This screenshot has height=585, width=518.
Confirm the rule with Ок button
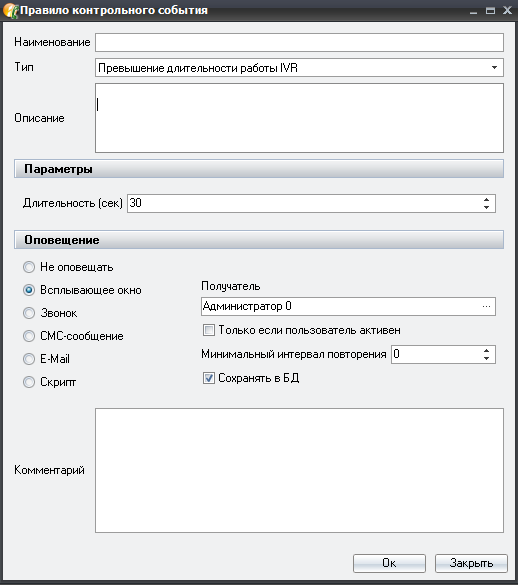(389, 563)
